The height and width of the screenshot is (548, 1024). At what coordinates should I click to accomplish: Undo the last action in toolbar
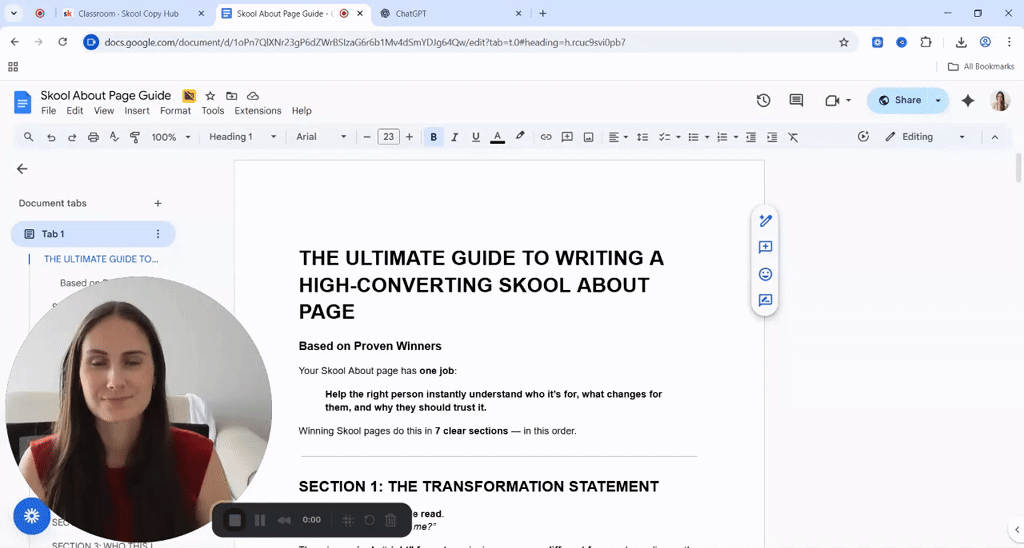click(x=51, y=137)
